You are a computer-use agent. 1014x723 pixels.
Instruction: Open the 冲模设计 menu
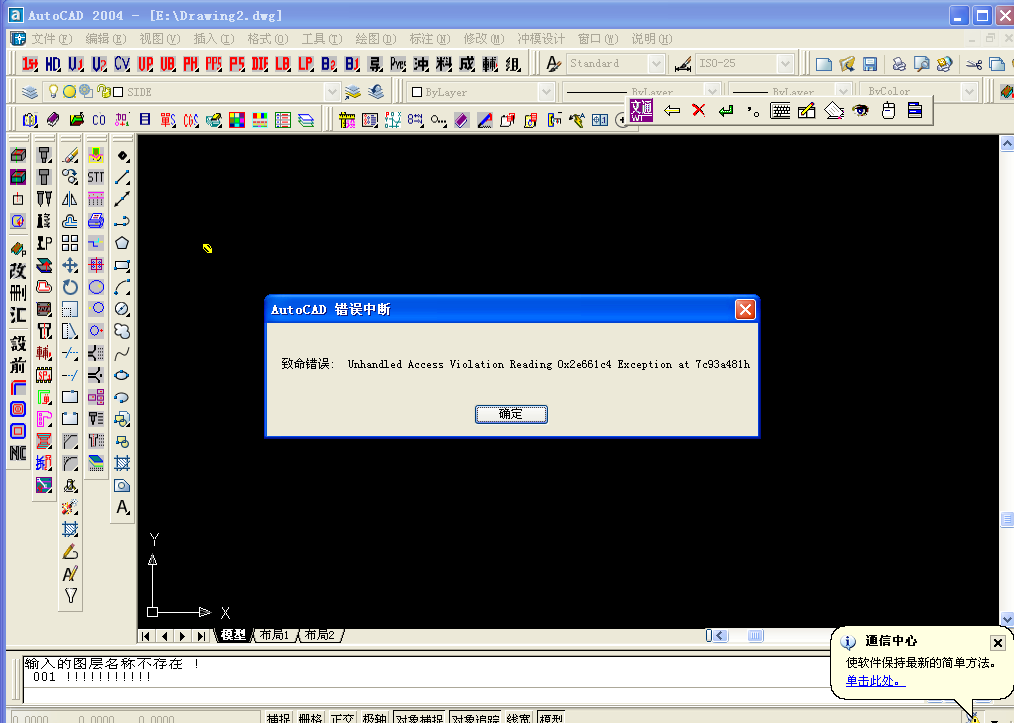[541, 39]
